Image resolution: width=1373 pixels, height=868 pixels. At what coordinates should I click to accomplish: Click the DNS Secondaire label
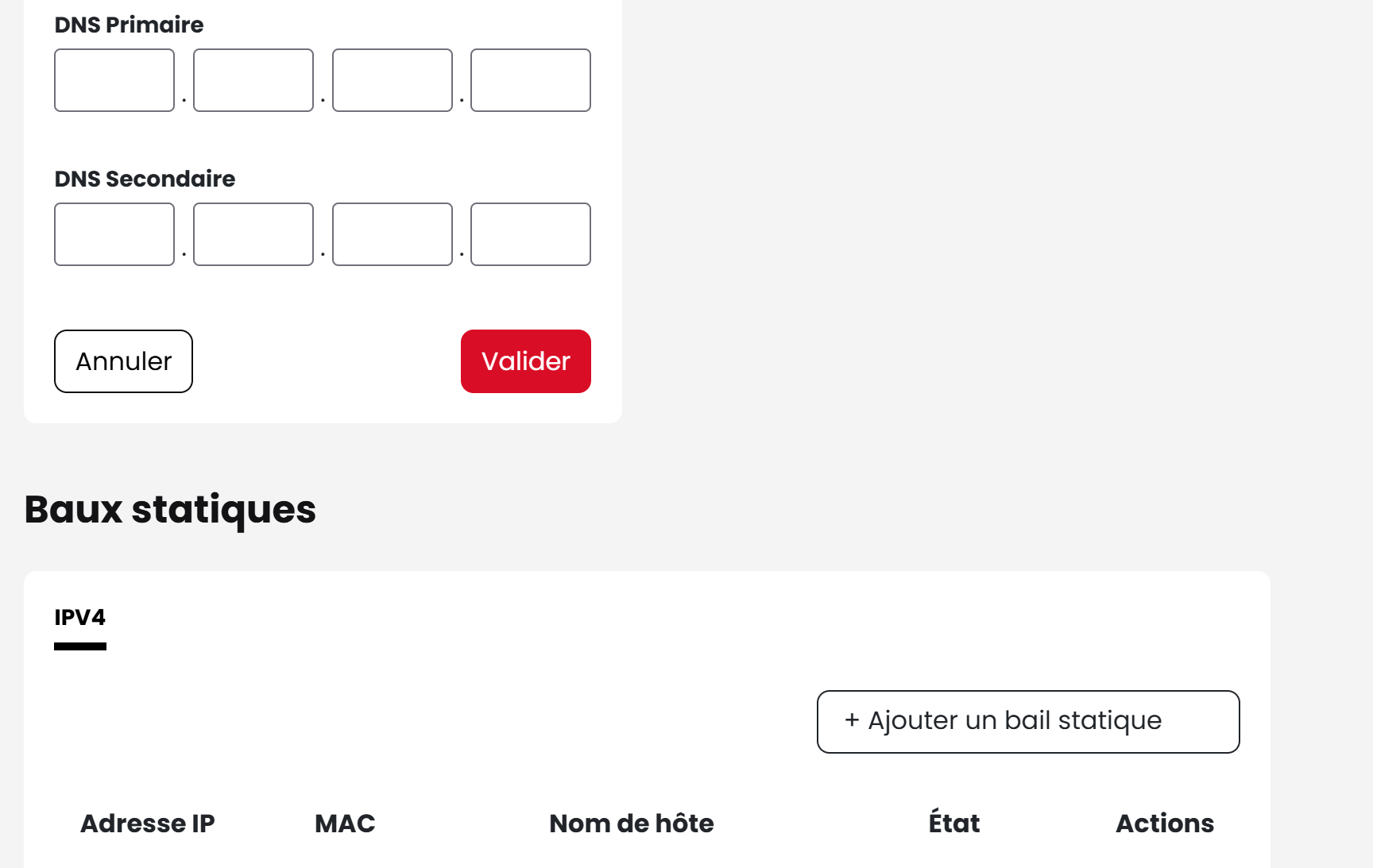point(145,179)
